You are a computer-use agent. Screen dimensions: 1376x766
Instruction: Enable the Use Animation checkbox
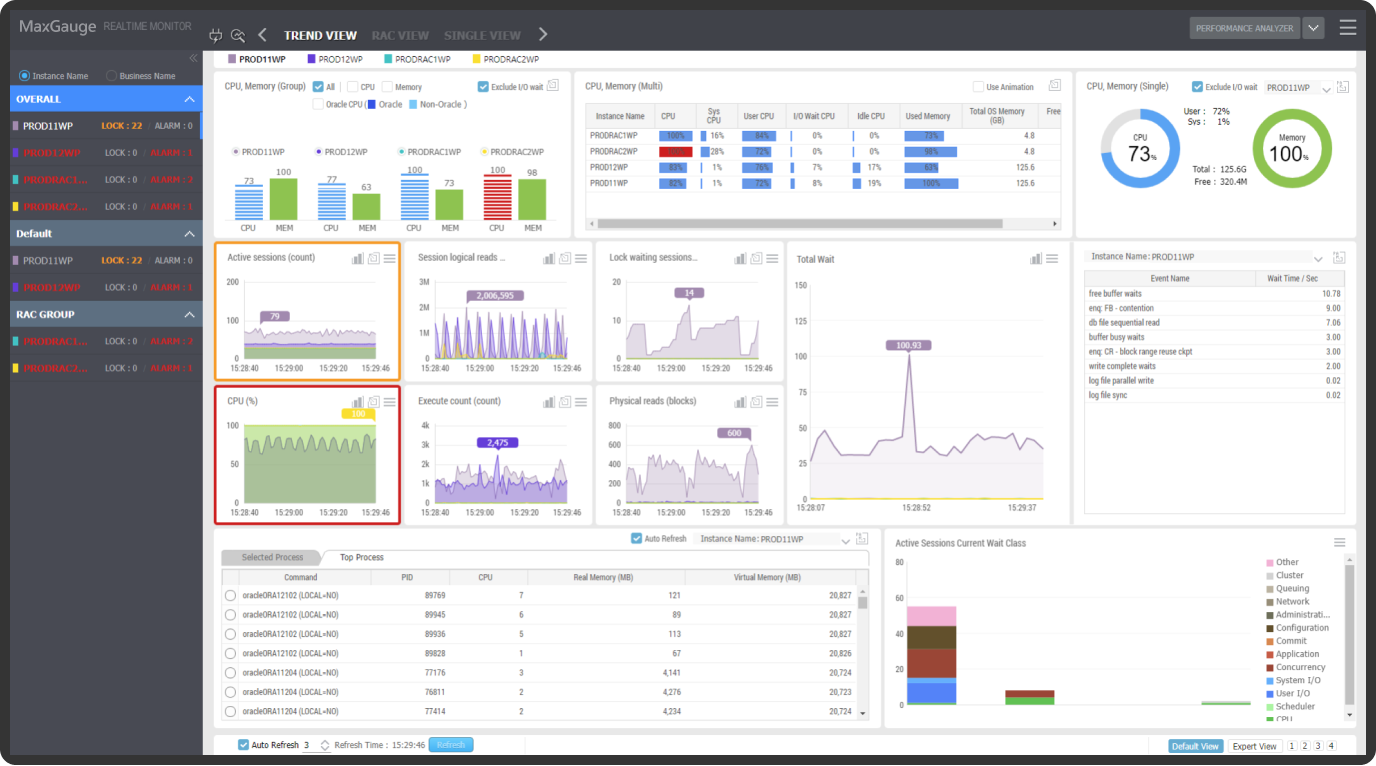click(979, 87)
